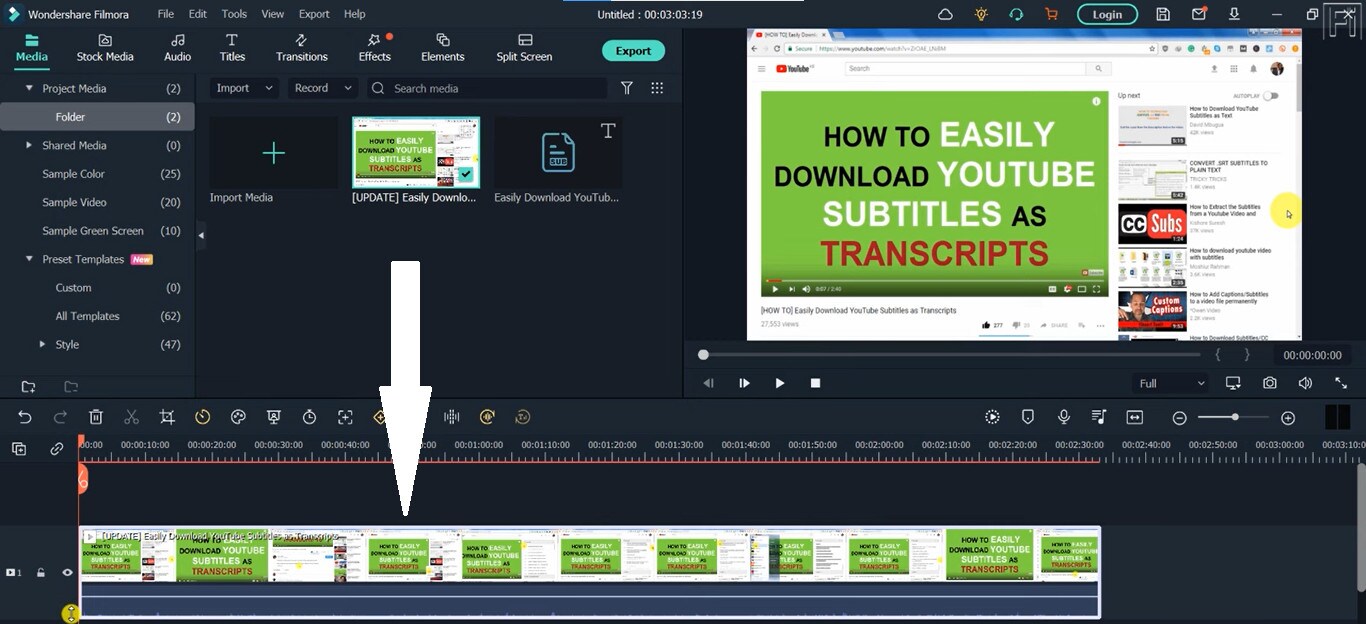Open the Import dropdown

click(244, 88)
